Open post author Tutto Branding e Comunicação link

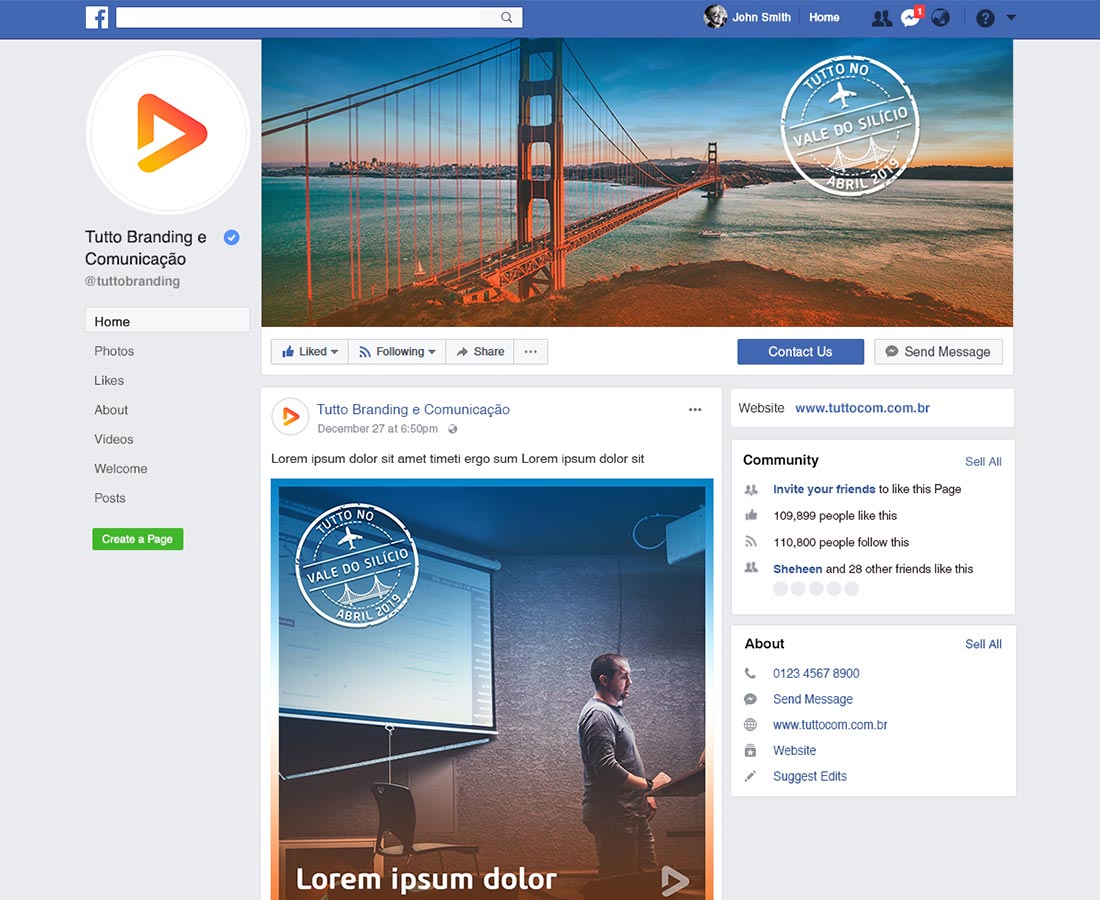tap(413, 410)
